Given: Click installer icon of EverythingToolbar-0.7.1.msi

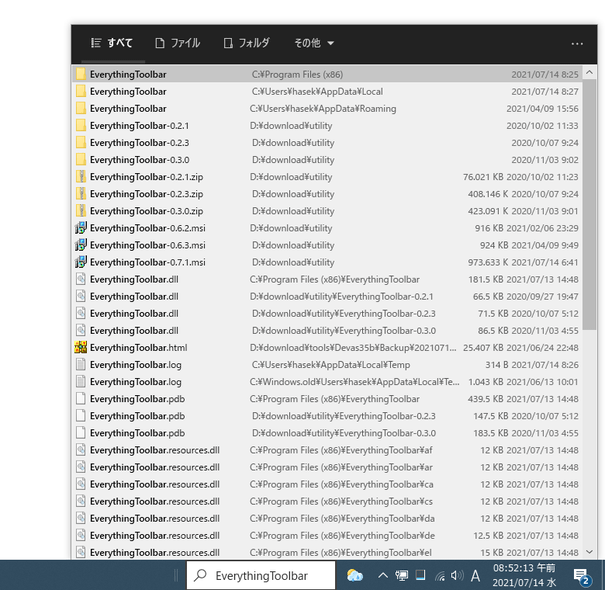Looking at the screenshot, I should click(x=81, y=262).
